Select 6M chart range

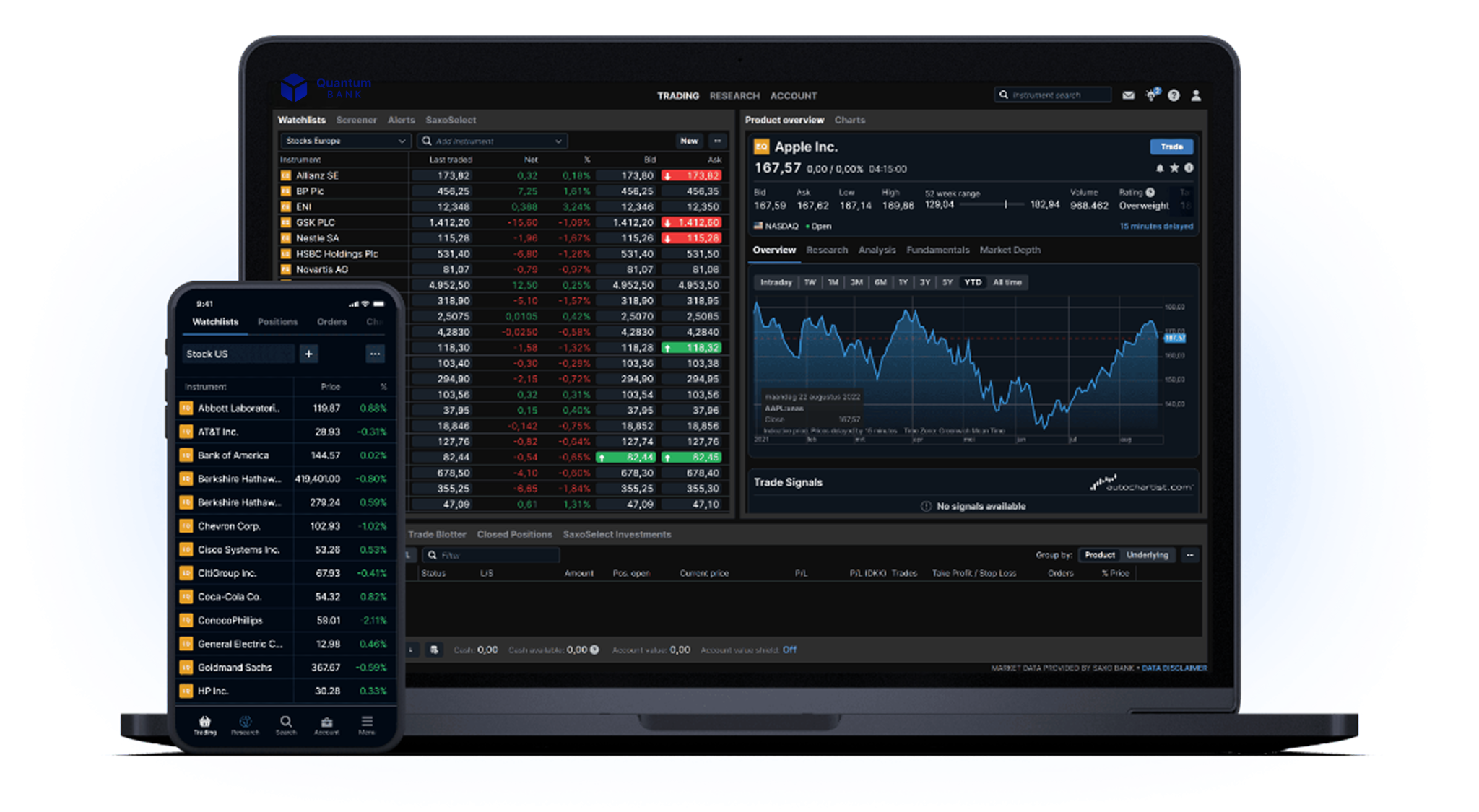pyautogui.click(x=880, y=282)
